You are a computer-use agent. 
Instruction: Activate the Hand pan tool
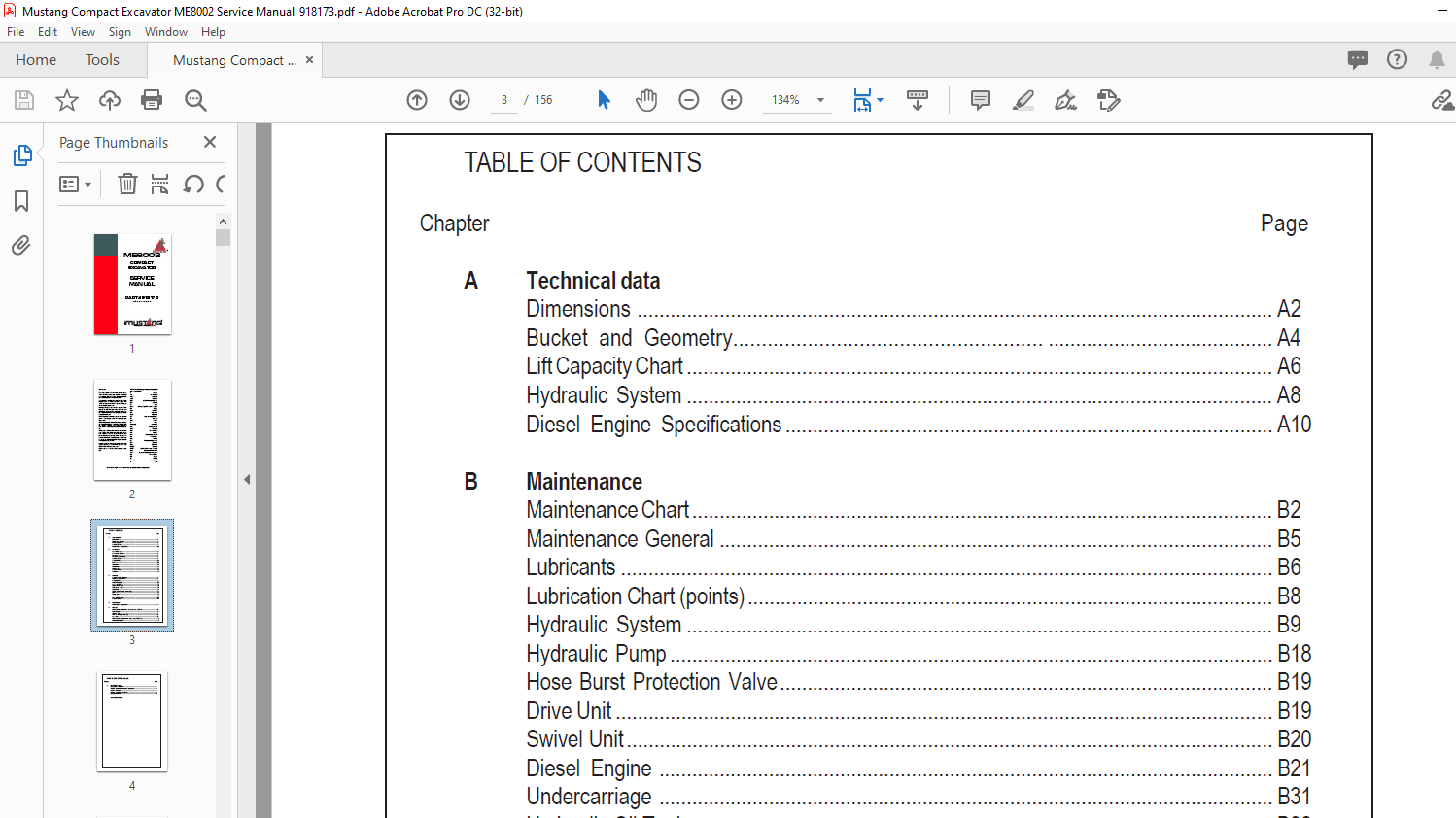pos(646,100)
